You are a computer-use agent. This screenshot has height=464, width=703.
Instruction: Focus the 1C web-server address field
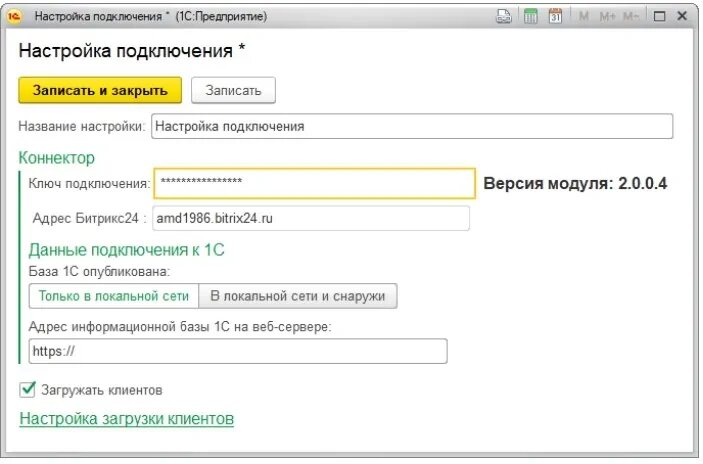pos(238,351)
